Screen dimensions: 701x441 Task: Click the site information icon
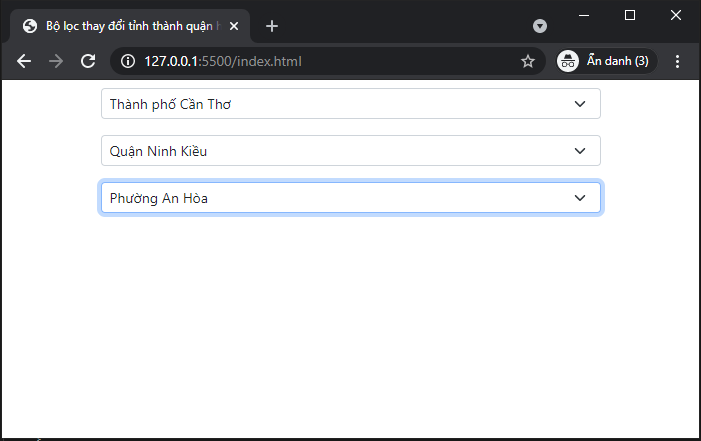(x=128, y=61)
